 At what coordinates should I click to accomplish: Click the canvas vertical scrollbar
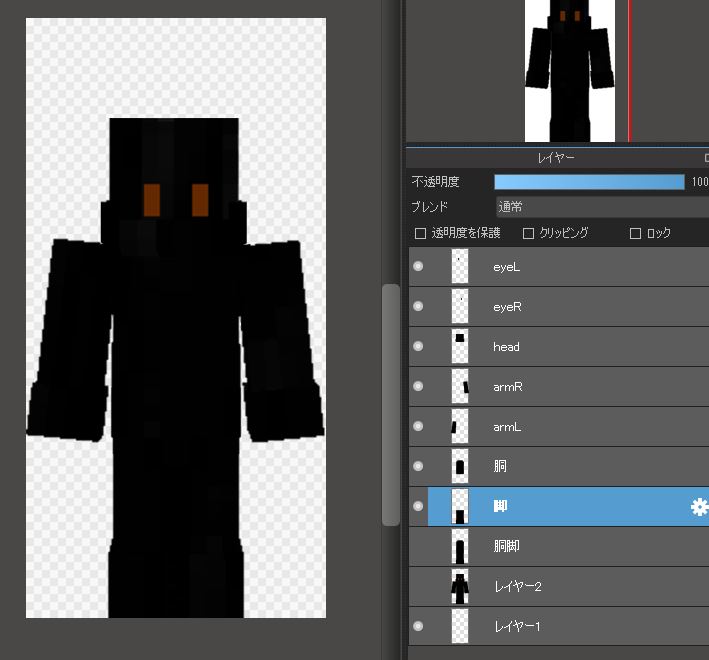(391, 404)
